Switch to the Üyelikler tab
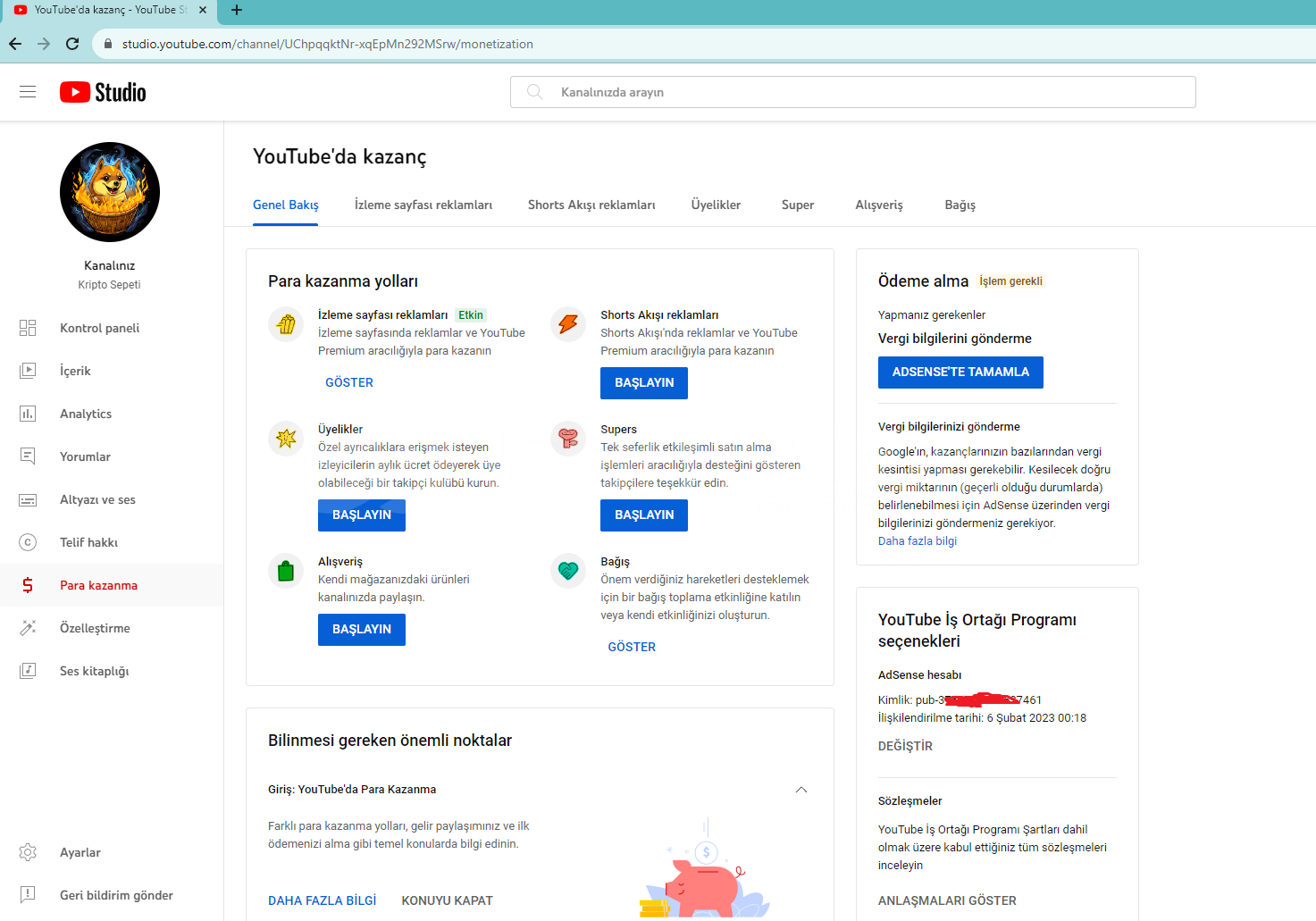Viewport: 1316px width, 921px height. 716,205
